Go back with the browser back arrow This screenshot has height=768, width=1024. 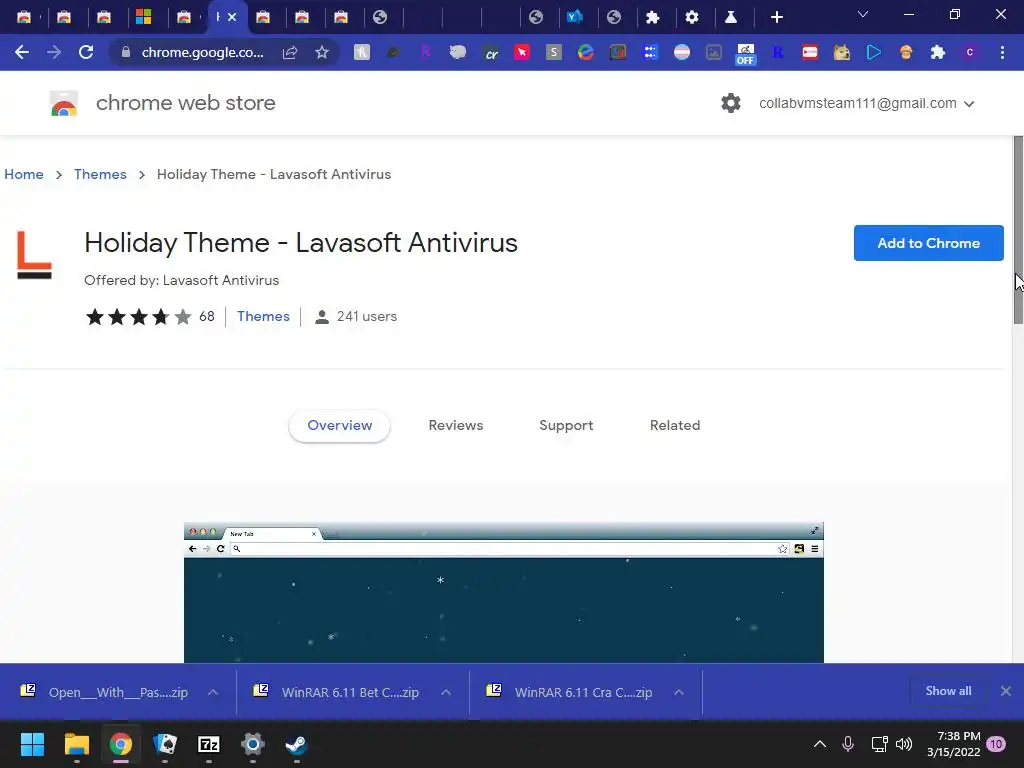22,52
